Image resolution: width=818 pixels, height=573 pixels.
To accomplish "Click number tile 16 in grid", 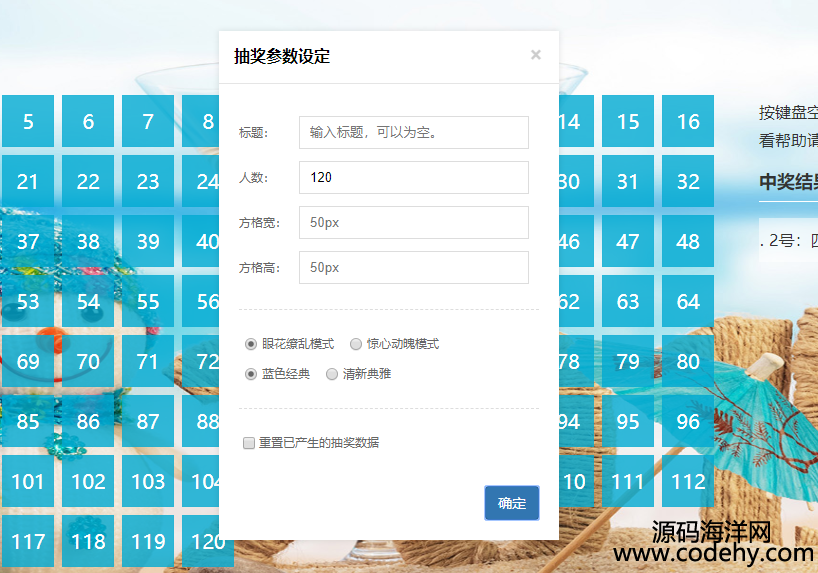I will [688, 122].
